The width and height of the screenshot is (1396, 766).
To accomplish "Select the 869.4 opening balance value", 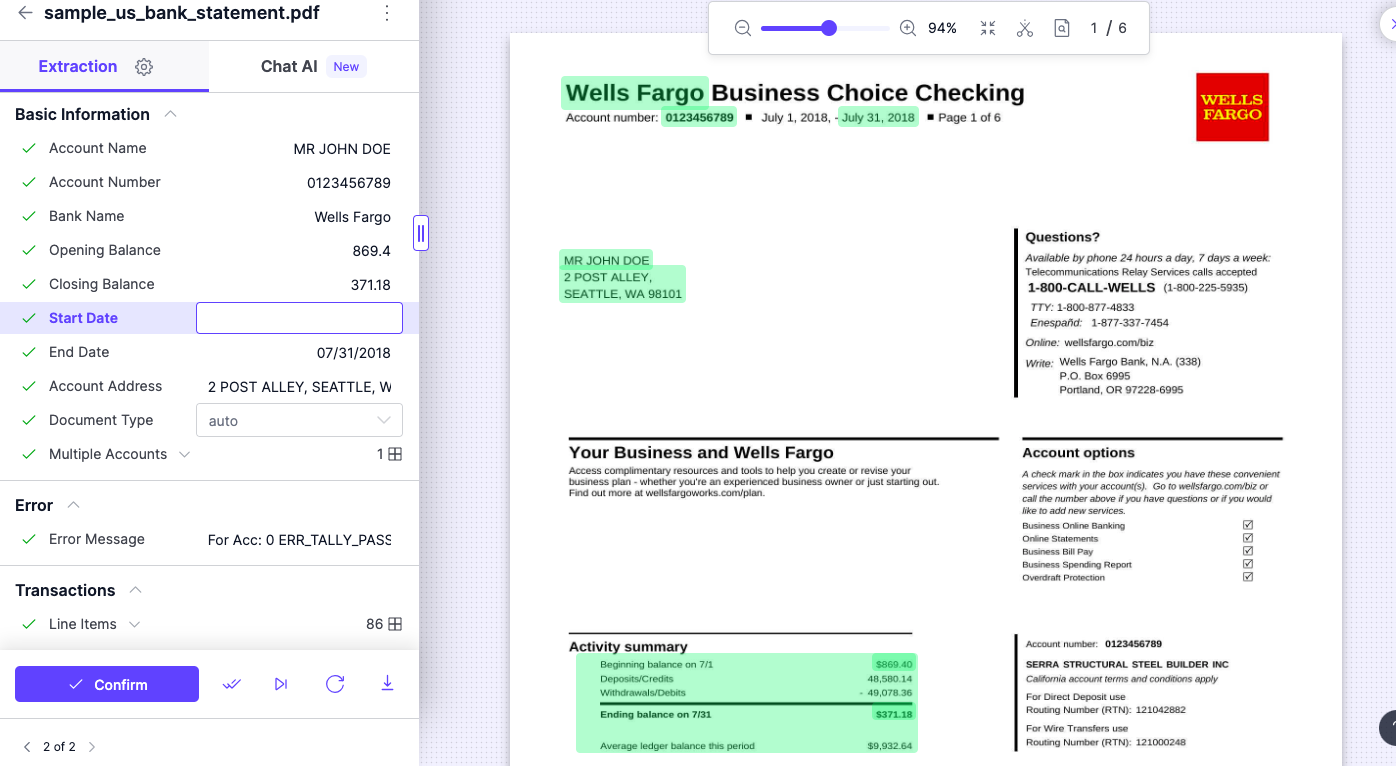I will 371,251.
